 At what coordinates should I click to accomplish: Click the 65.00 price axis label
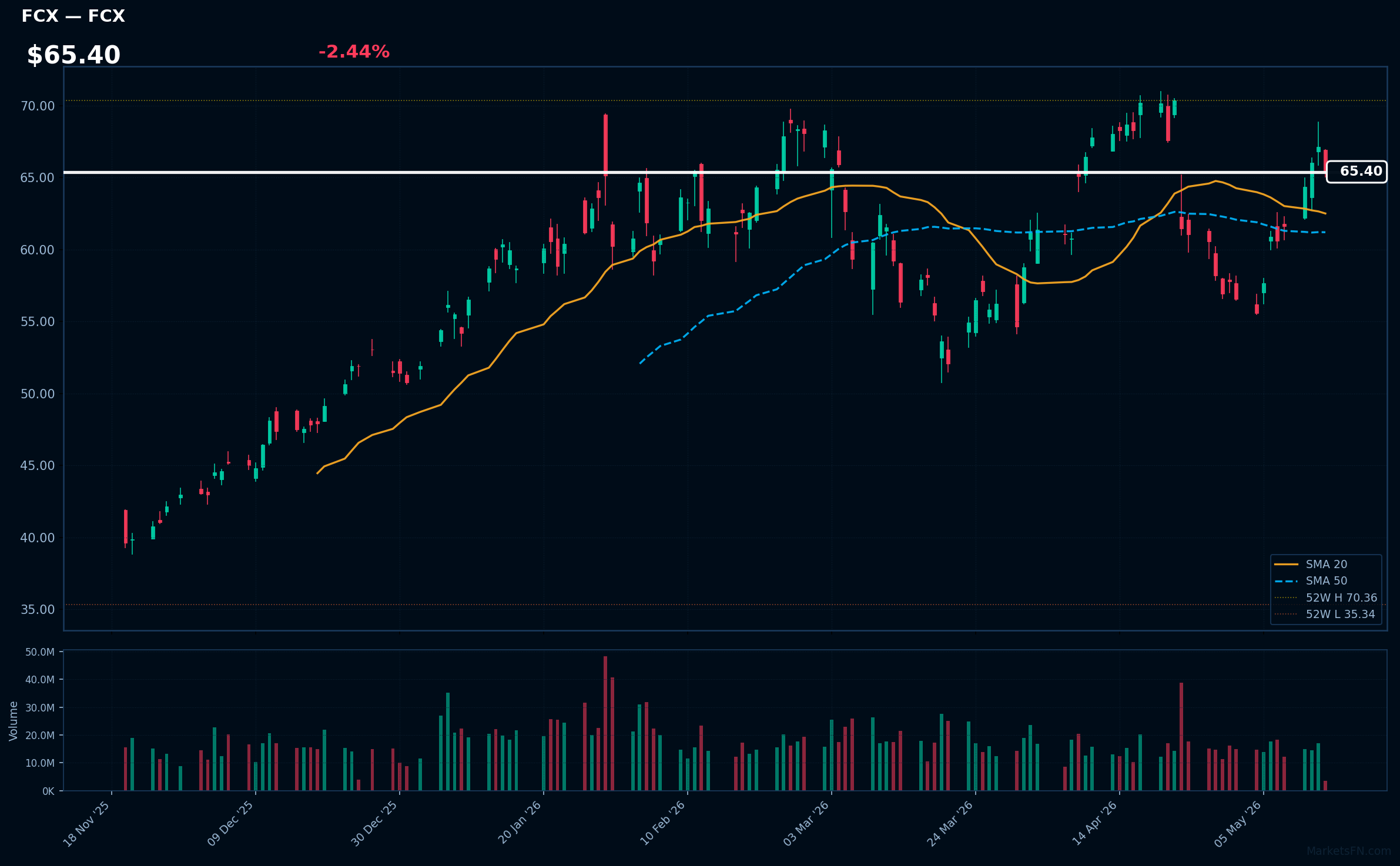(x=38, y=178)
